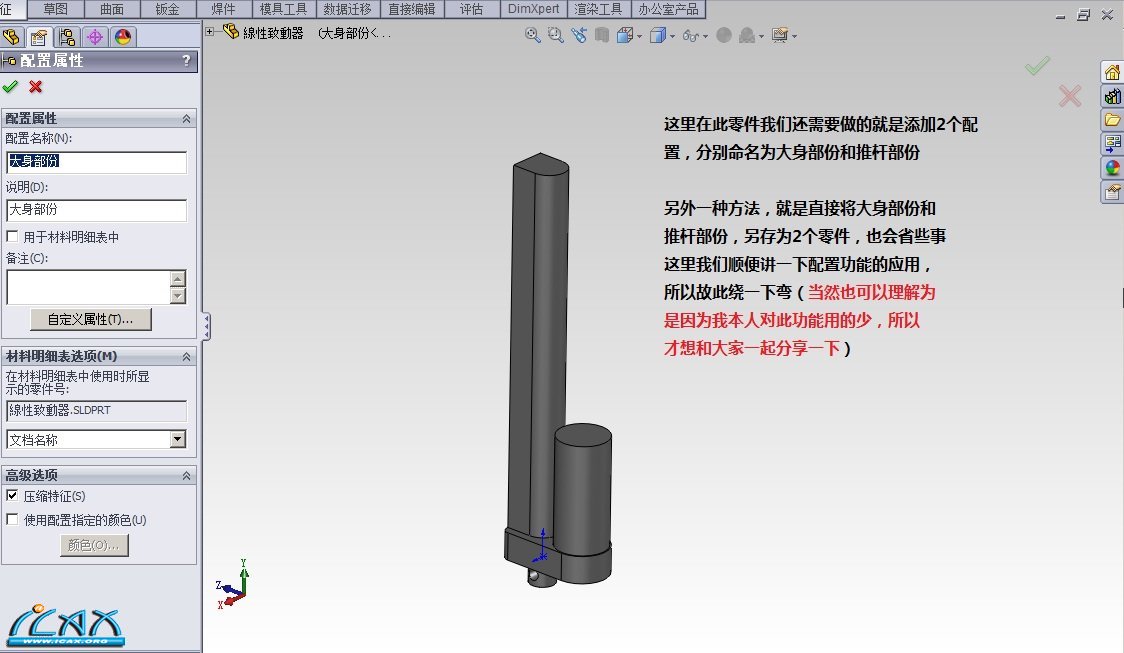This screenshot has height=653, width=1124.
Task: Click the 颜色 button
Action: pyautogui.click(x=93, y=545)
